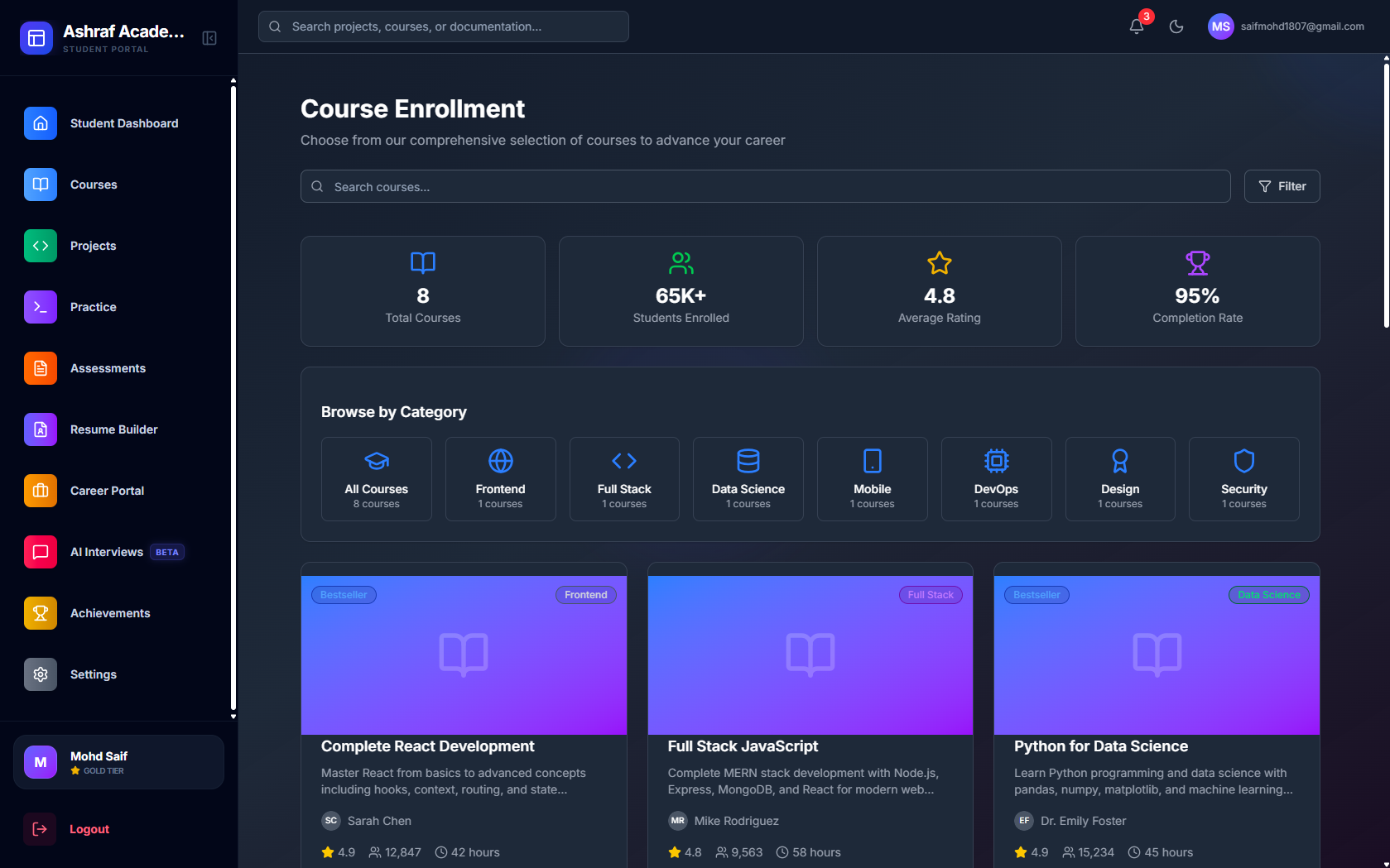This screenshot has height=868, width=1390.
Task: Click Bestseller badge on React course
Action: (344, 595)
